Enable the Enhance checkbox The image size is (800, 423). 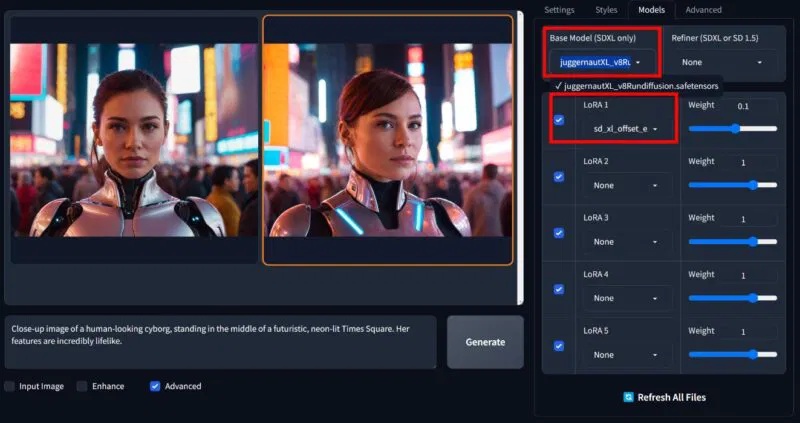(82, 386)
